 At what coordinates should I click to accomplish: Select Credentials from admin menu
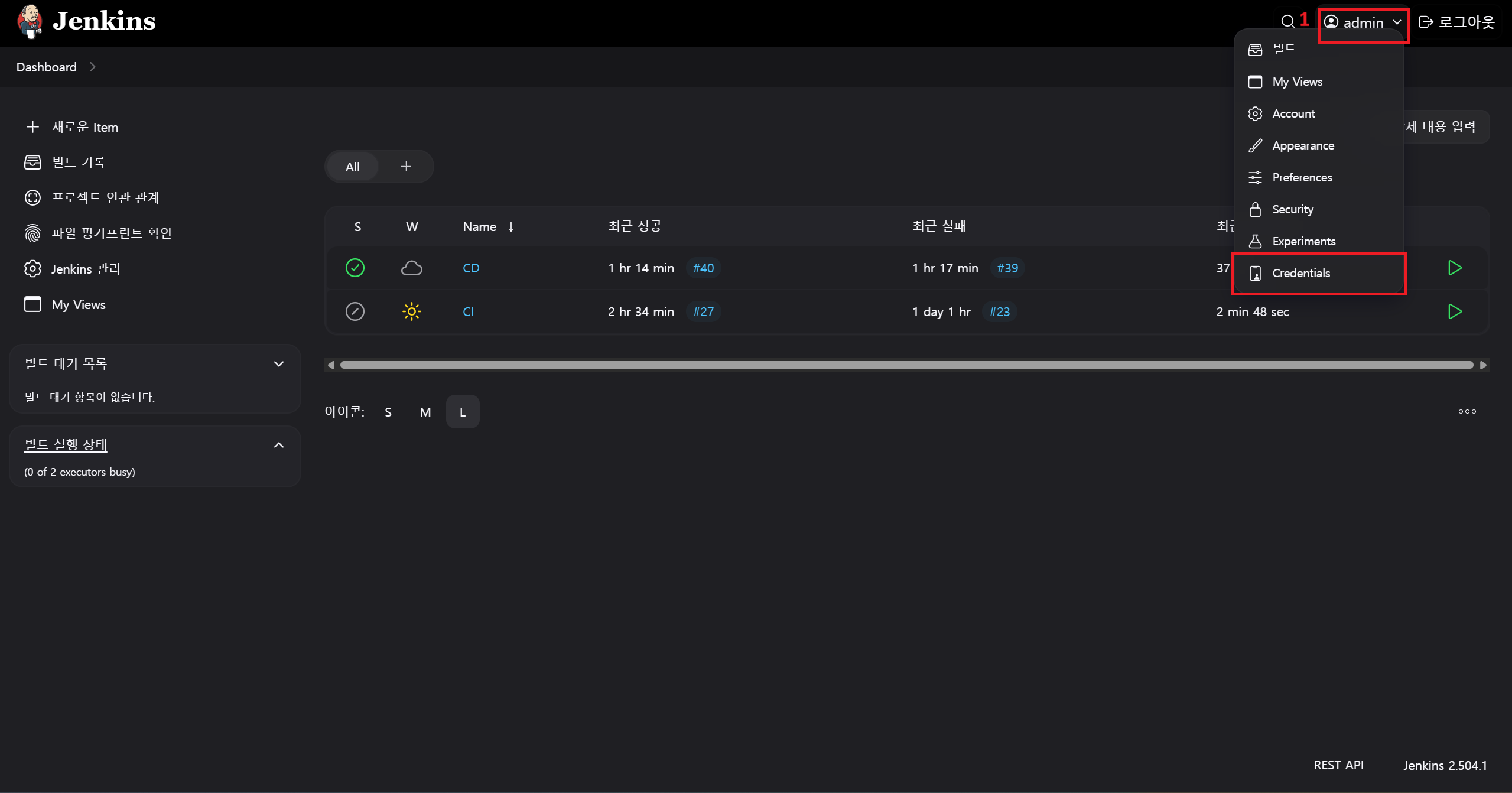coord(1301,273)
